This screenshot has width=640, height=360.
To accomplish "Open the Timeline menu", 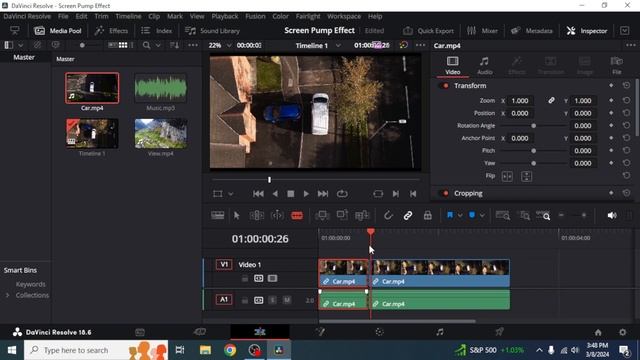I will point(128,16).
